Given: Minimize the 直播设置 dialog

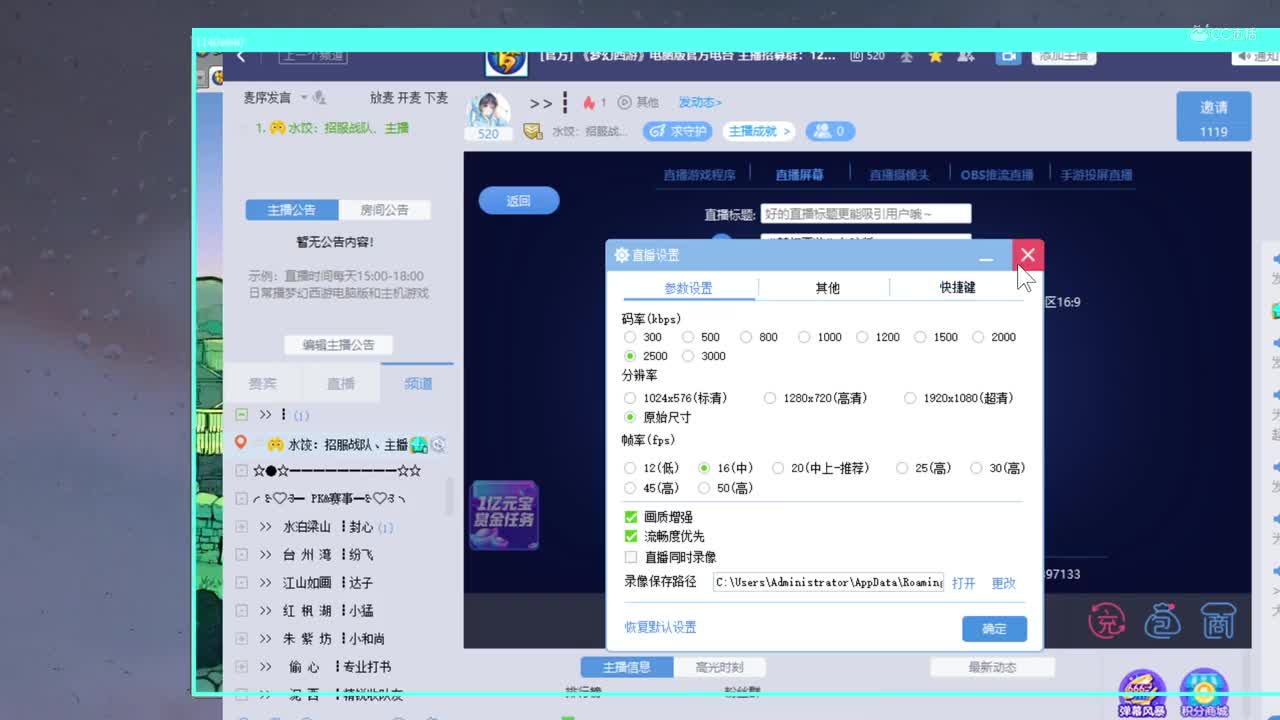Looking at the screenshot, I should (986, 258).
